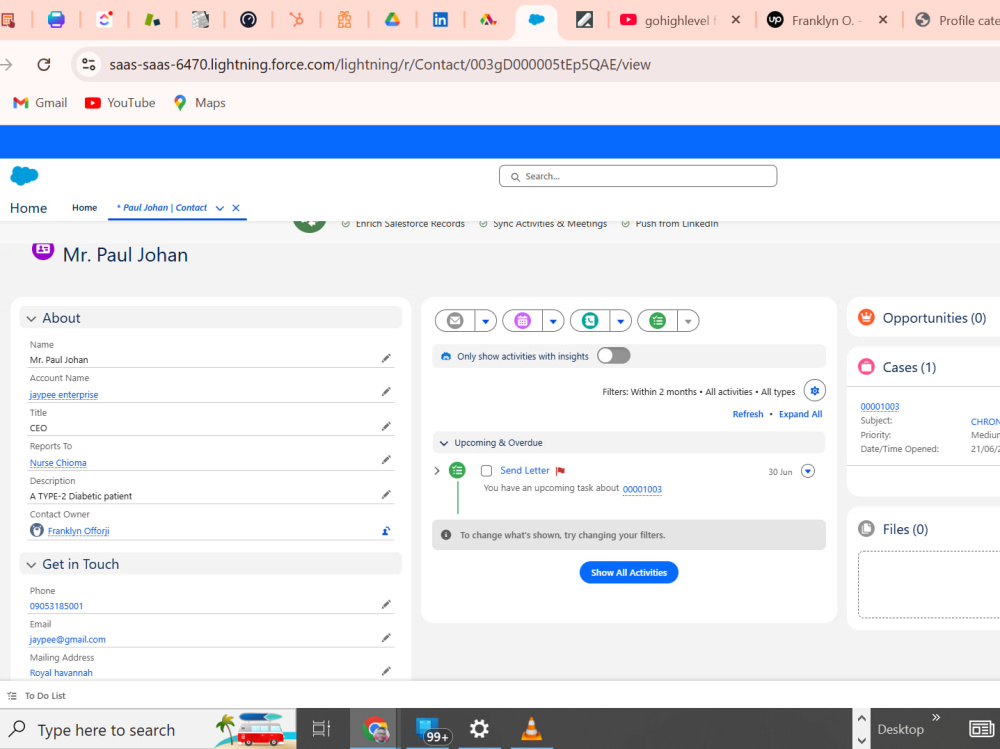Viewport: 1000px width, 749px height.
Task: Open the Maps bookmark
Action: (x=200, y=103)
